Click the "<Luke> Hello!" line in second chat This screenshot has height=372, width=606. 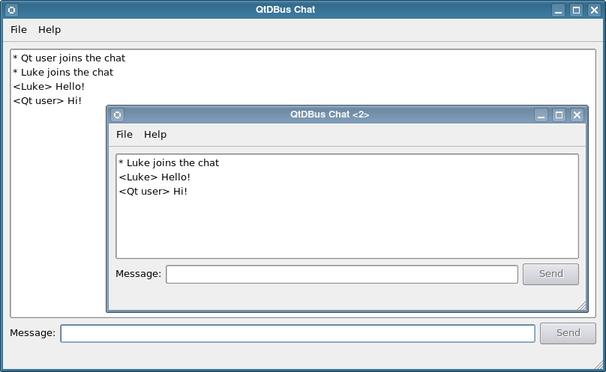pos(155,177)
